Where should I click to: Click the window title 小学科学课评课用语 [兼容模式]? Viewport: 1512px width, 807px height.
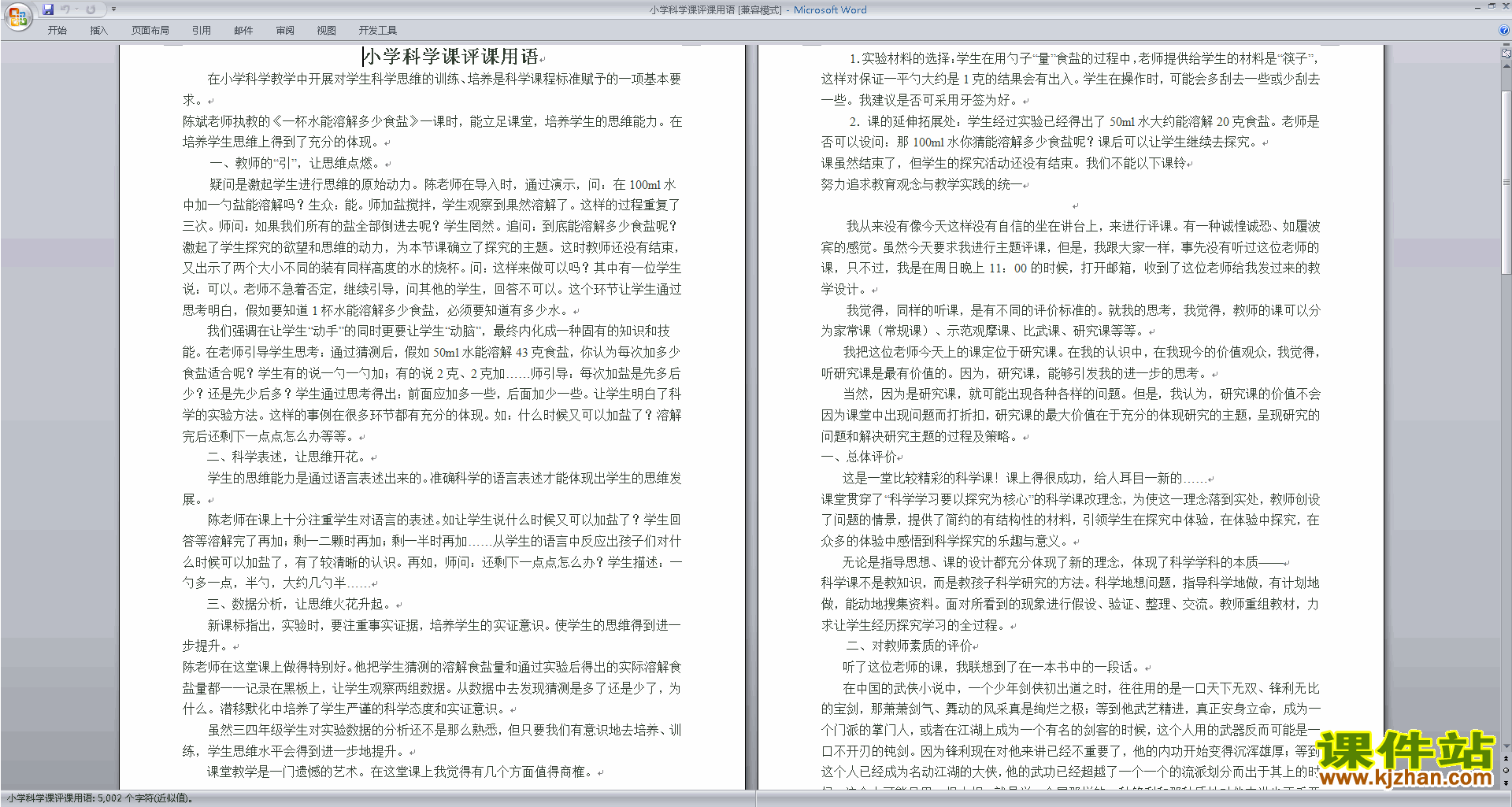(x=715, y=10)
